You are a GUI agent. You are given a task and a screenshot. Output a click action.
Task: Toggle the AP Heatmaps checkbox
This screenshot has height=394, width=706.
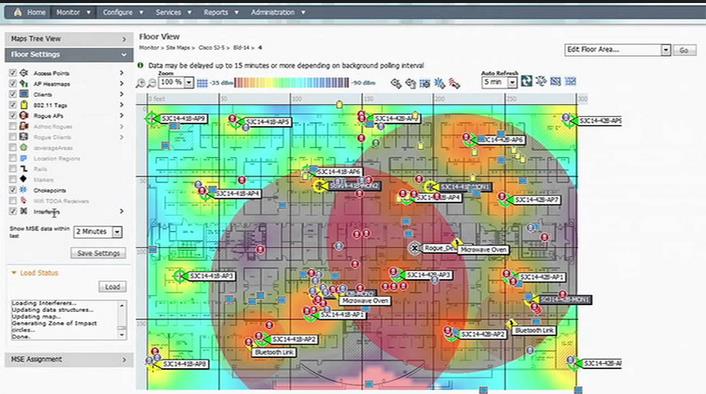coord(13,83)
